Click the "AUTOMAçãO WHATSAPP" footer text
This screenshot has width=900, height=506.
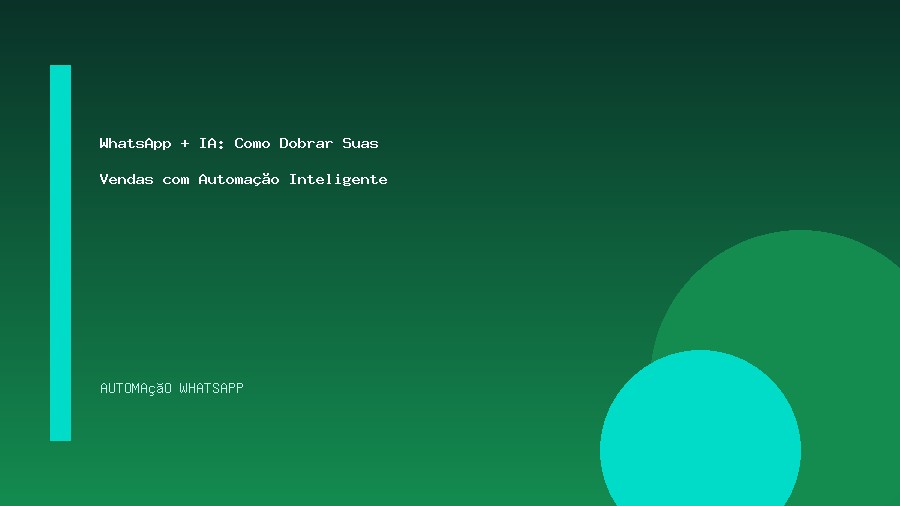(172, 388)
